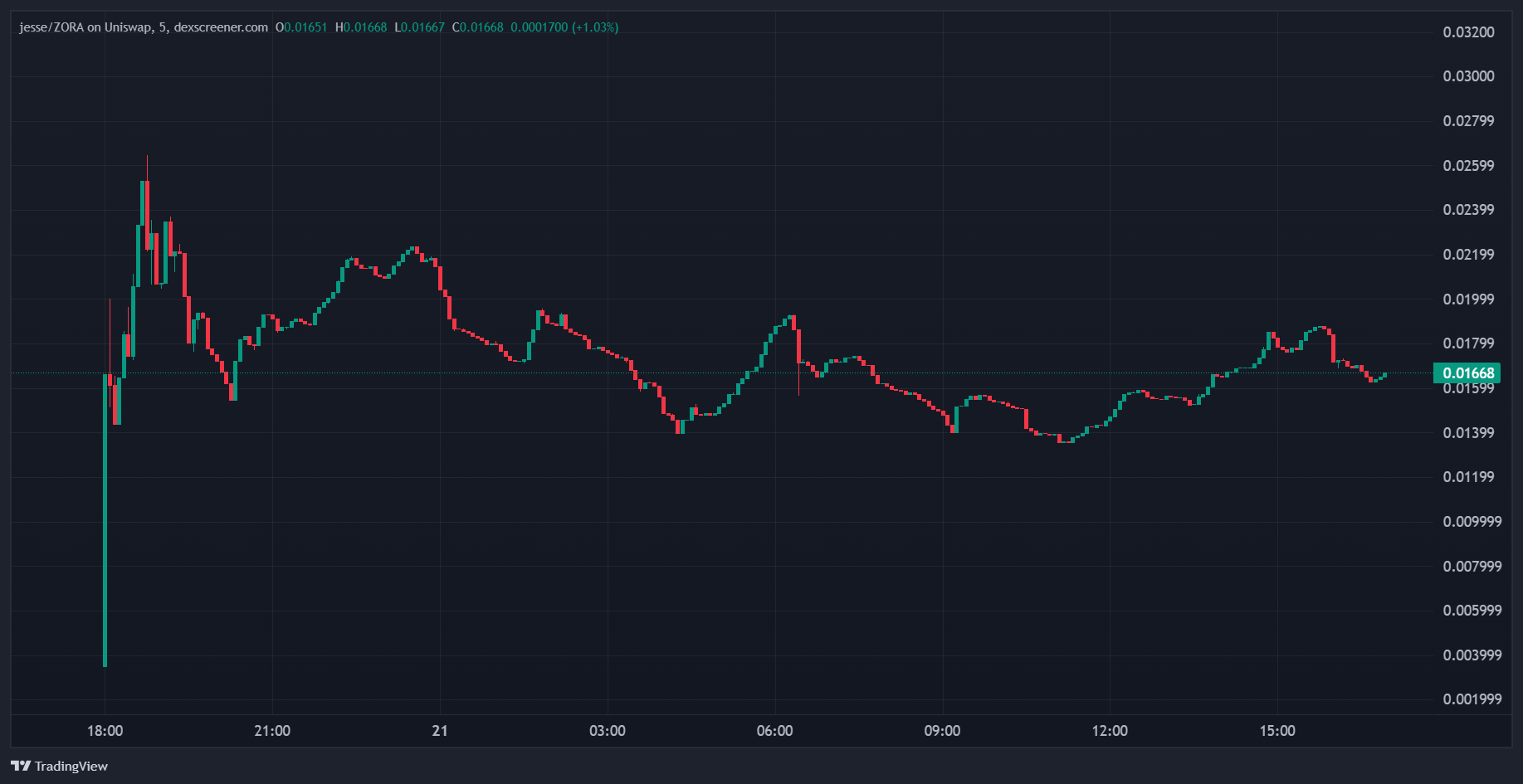Select the 03:00 time axis label
Image resolution: width=1523 pixels, height=784 pixels.
(607, 731)
